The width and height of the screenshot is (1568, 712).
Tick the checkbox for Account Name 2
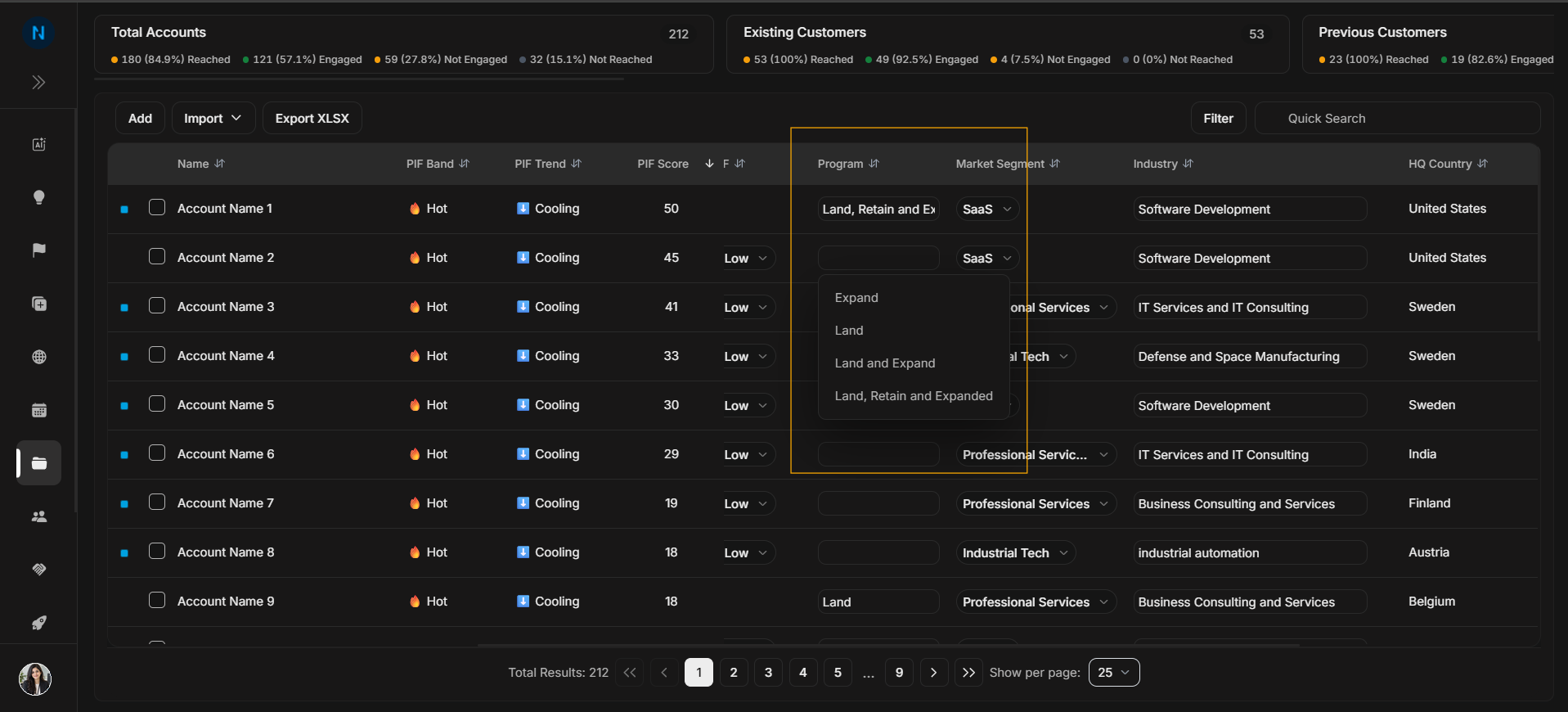(x=157, y=256)
